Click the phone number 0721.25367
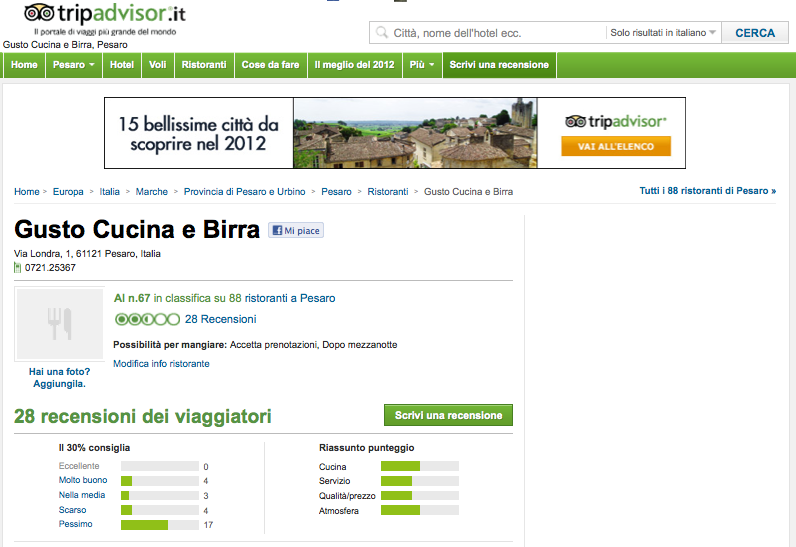The image size is (796, 547). click(50, 267)
